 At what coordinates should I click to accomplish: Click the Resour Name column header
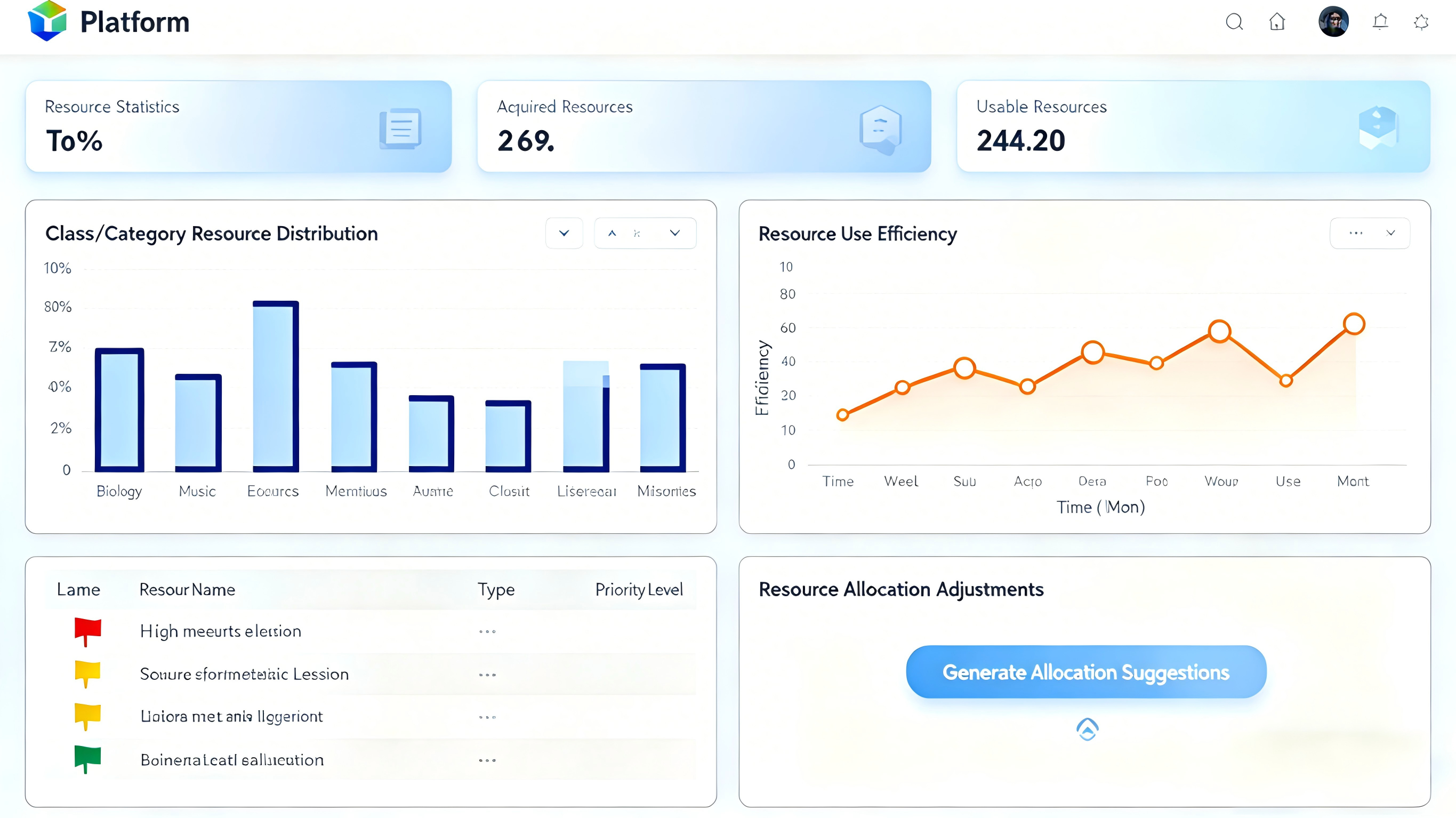tap(187, 590)
